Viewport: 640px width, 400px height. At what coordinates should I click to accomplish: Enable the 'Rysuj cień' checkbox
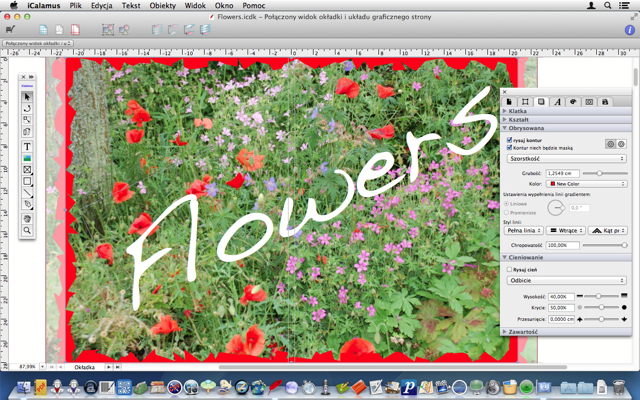(x=509, y=269)
